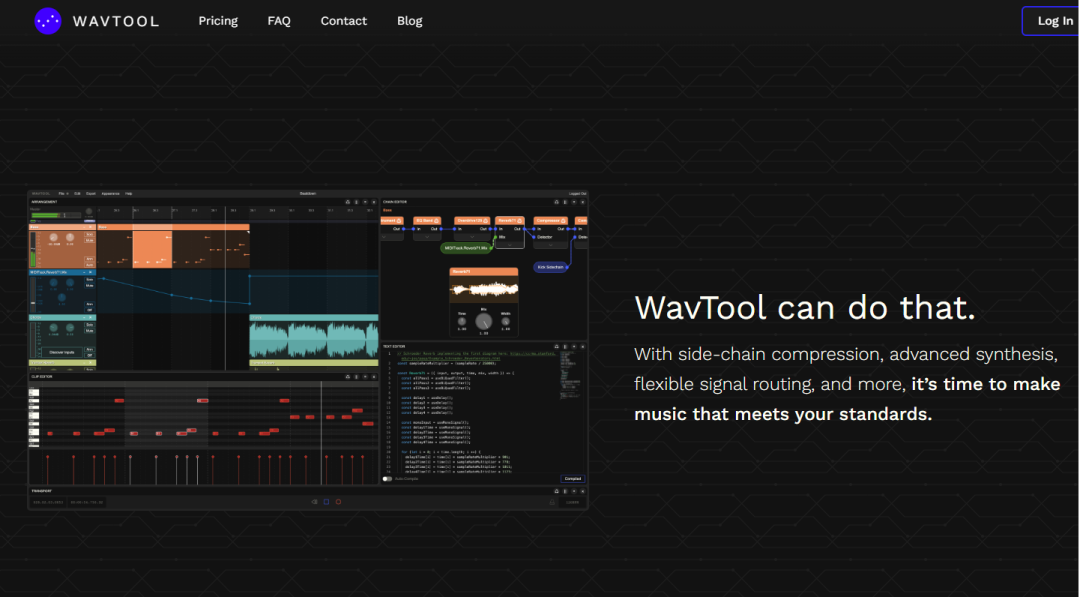The width and height of the screenshot is (1080, 597).
Task: Adjust the Reverb71 Width knob
Action: 506,322
